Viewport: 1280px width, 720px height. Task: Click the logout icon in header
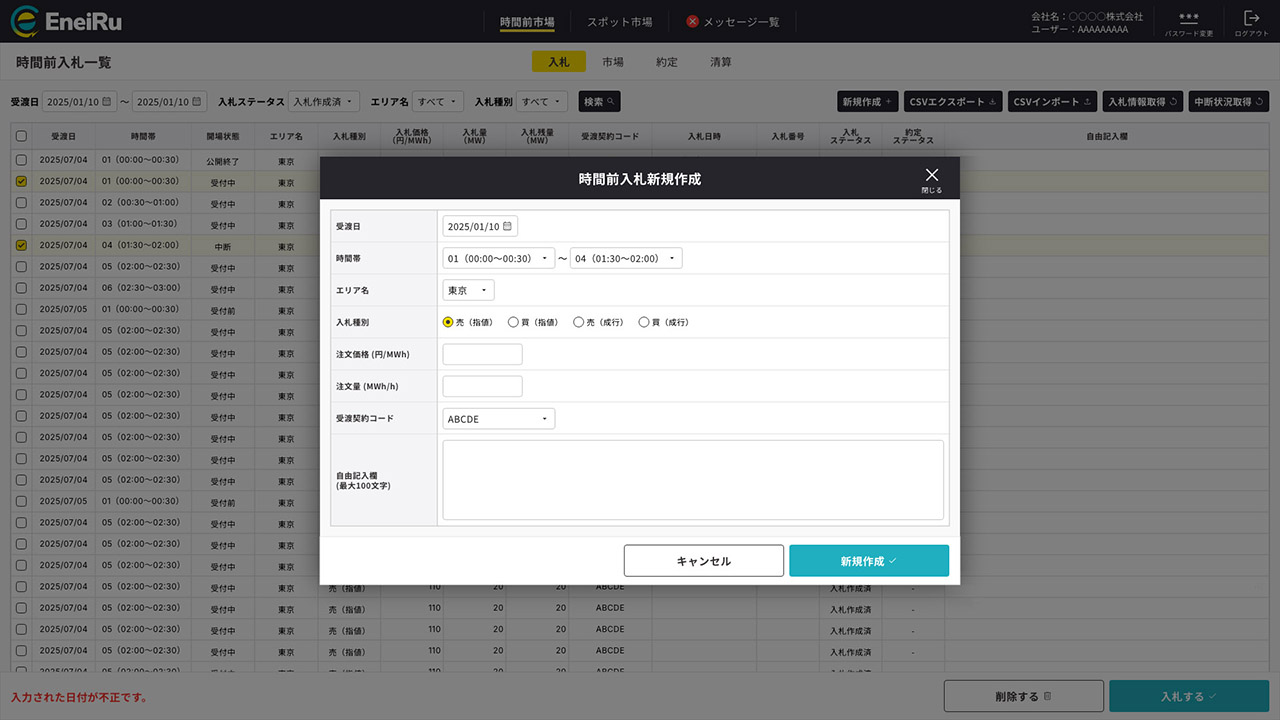[1251, 20]
